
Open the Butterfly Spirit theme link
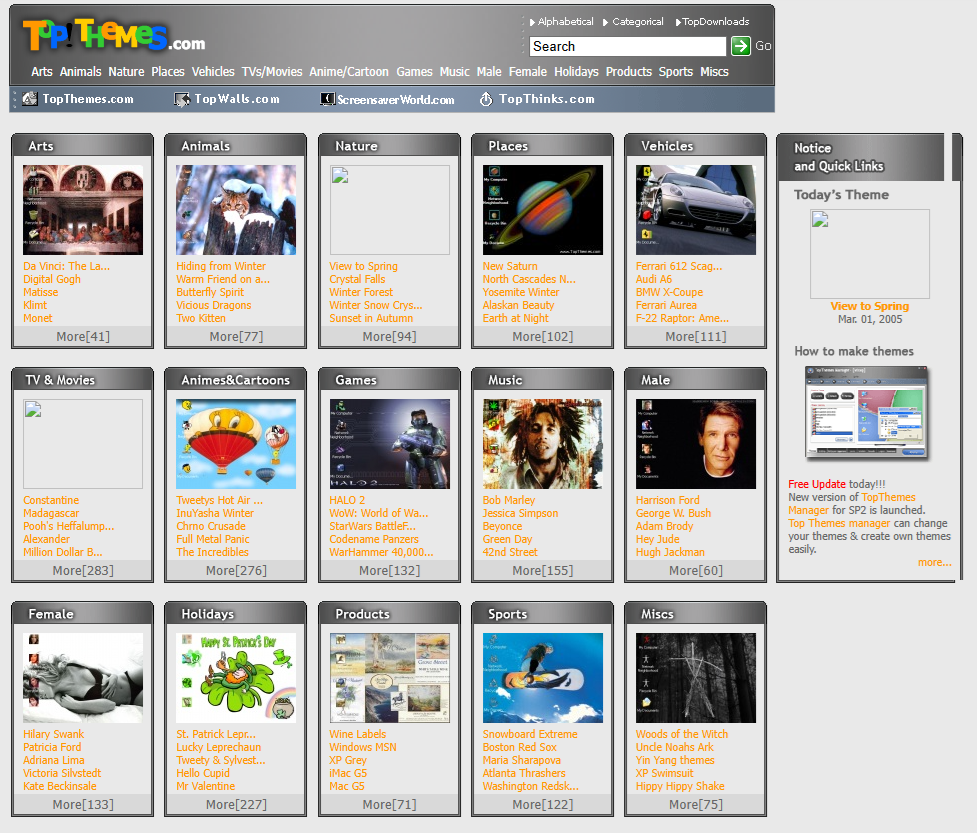click(x=210, y=292)
